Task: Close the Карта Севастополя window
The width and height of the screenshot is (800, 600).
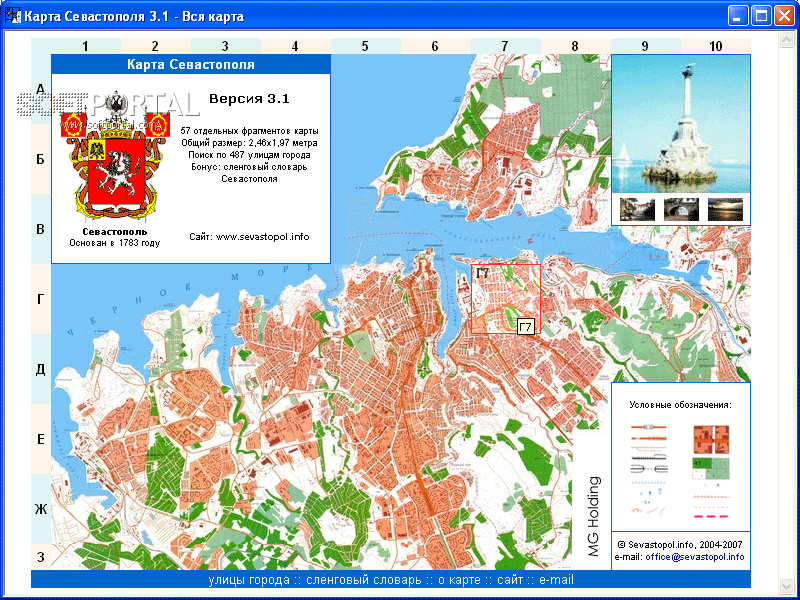Action: coord(784,16)
